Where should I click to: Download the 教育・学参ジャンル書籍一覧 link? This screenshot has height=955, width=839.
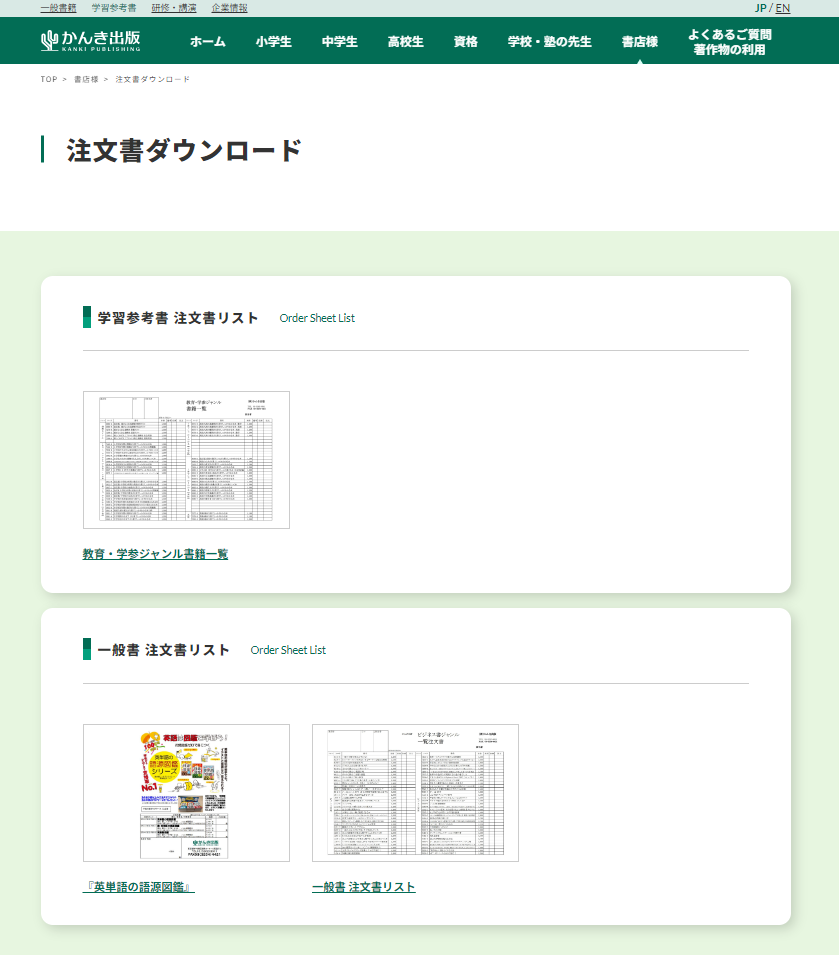[155, 554]
